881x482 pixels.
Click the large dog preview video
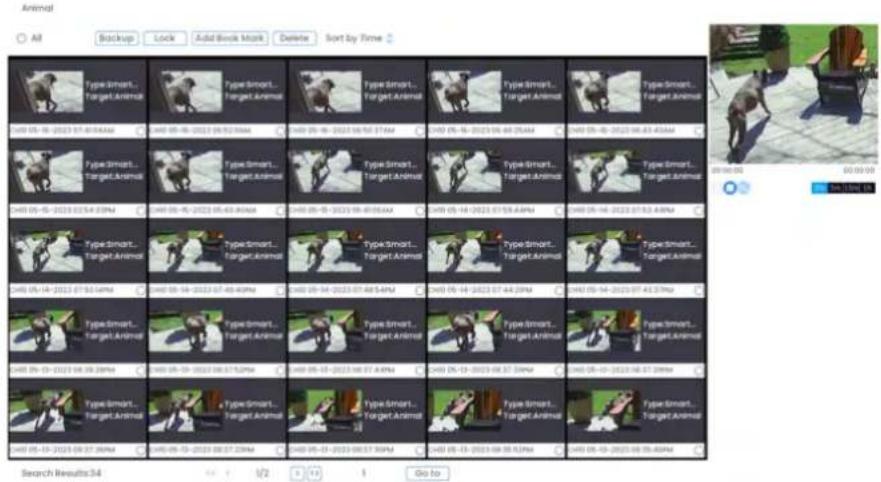793,94
